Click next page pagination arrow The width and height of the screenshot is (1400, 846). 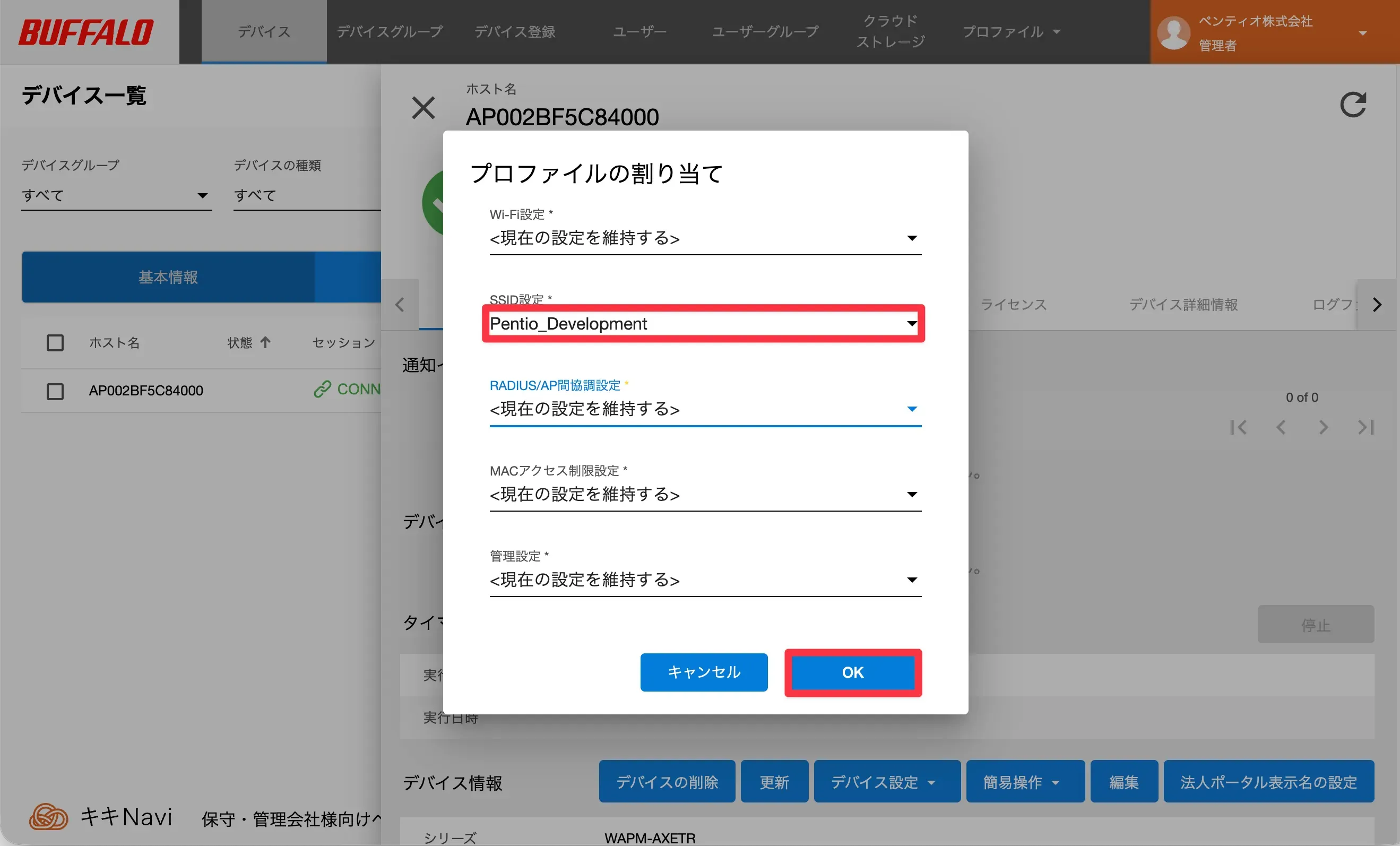tap(1323, 427)
